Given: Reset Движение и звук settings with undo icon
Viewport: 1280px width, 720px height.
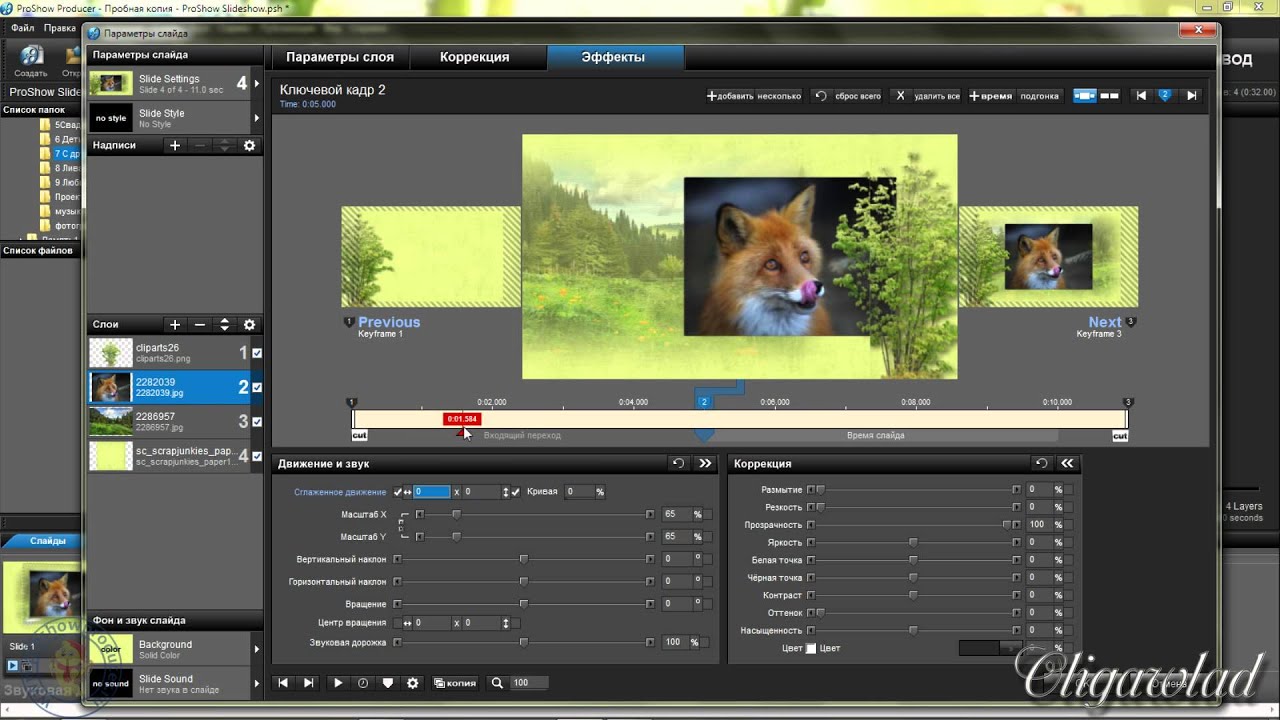Looking at the screenshot, I should 679,463.
